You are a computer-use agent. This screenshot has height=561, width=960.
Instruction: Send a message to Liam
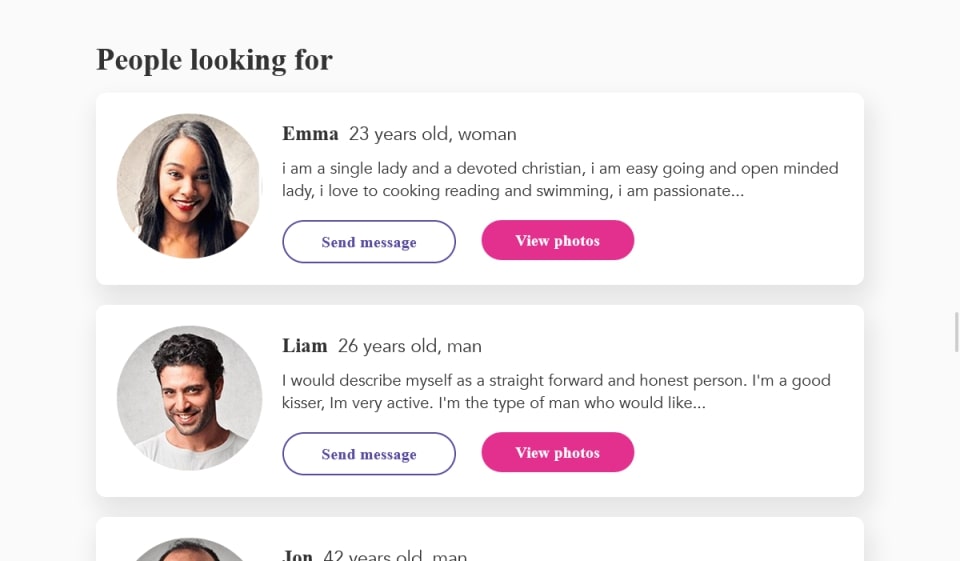pyautogui.click(x=369, y=454)
